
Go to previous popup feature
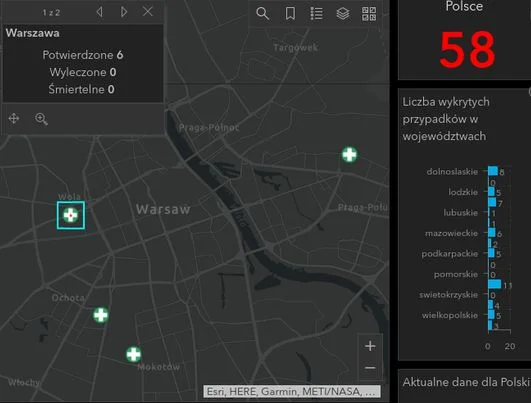click(x=99, y=12)
